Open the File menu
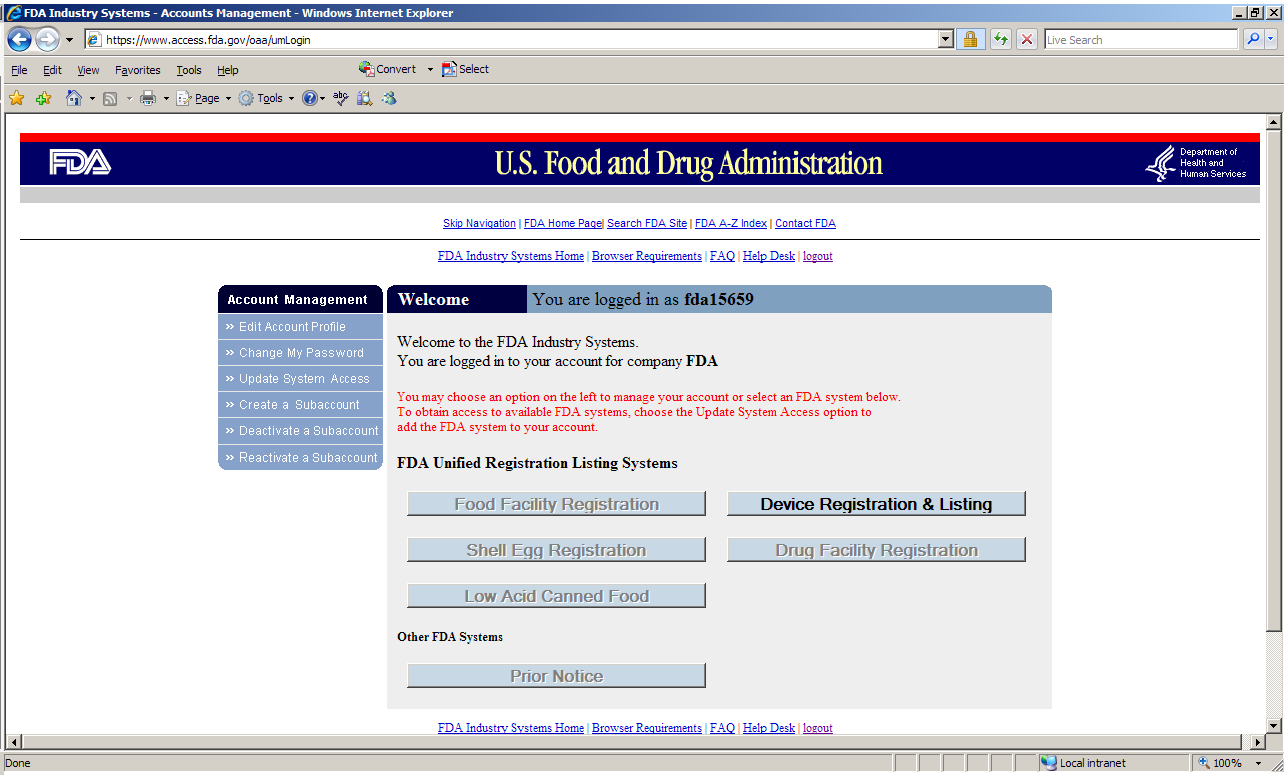The image size is (1288, 776). pos(19,70)
